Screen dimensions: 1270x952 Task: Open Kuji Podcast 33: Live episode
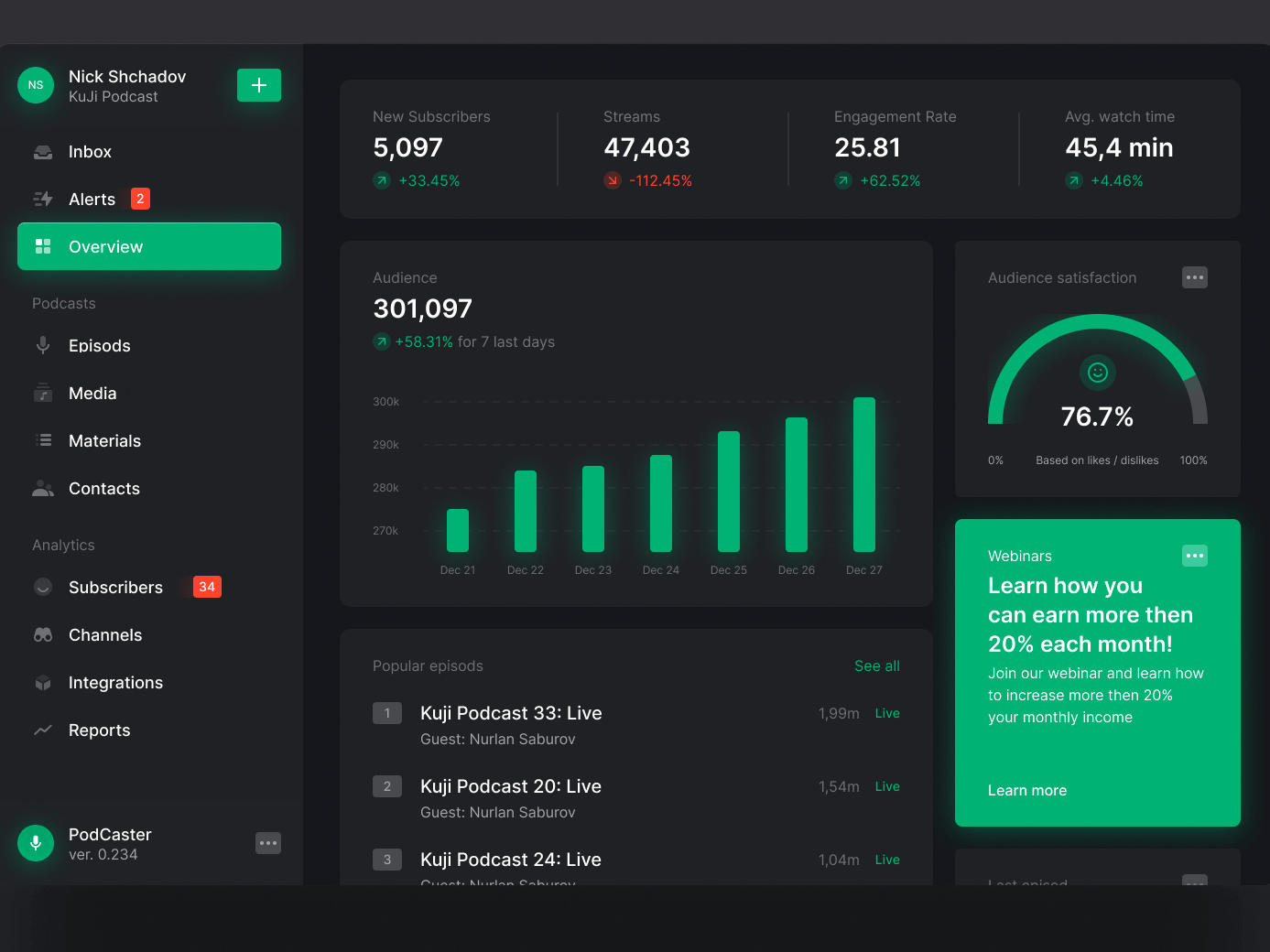point(510,713)
